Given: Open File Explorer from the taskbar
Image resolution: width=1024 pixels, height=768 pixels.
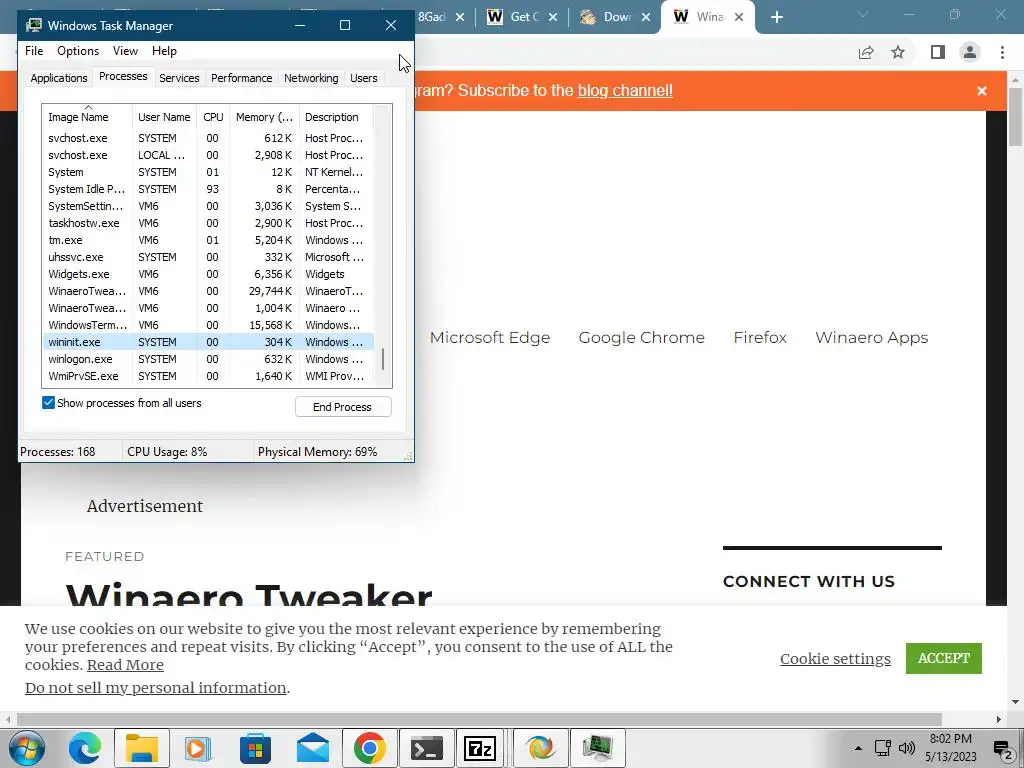Looking at the screenshot, I should point(142,748).
